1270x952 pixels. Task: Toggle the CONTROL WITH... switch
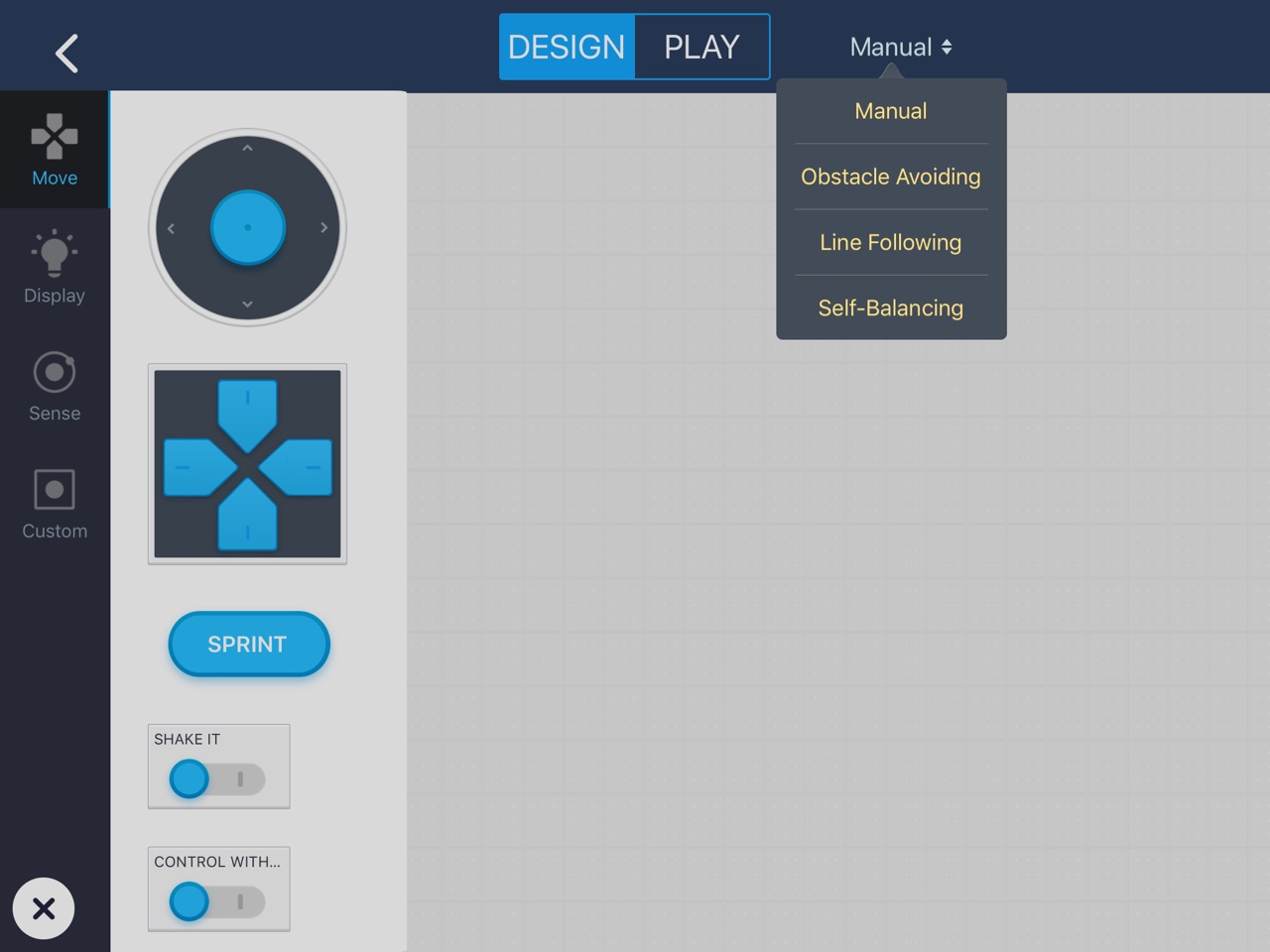(x=217, y=901)
